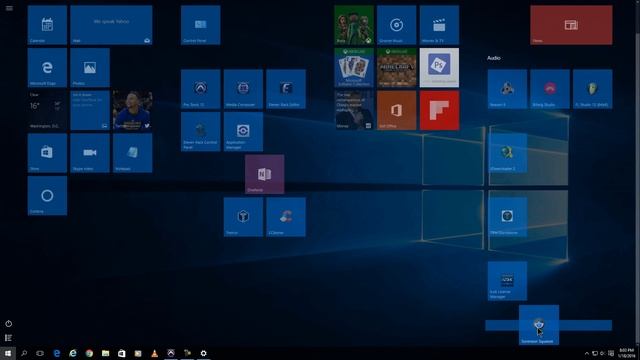The image size is (640, 360).
Task: Open File Explorer from the taskbar
Action: [106, 353]
